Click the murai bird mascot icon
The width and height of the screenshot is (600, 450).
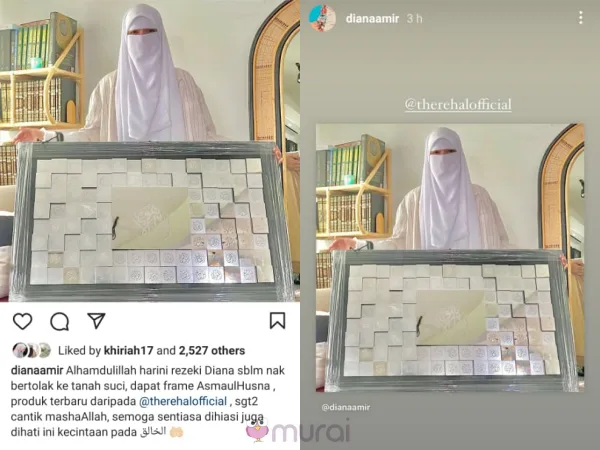pos(258,430)
